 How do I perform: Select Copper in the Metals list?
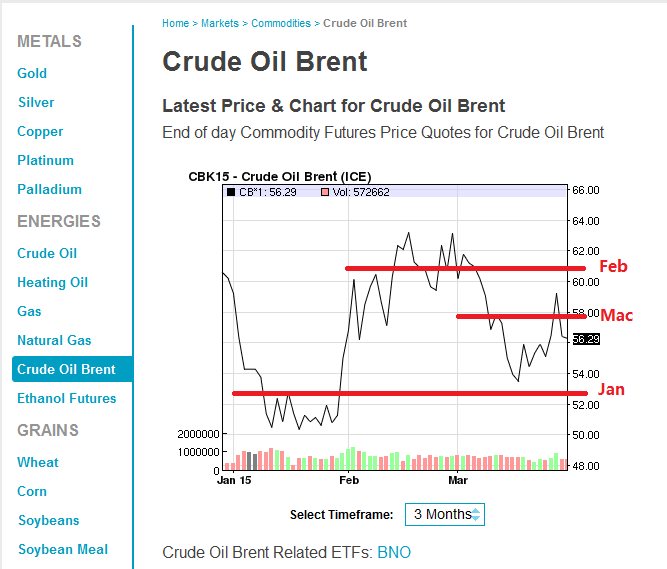point(40,131)
